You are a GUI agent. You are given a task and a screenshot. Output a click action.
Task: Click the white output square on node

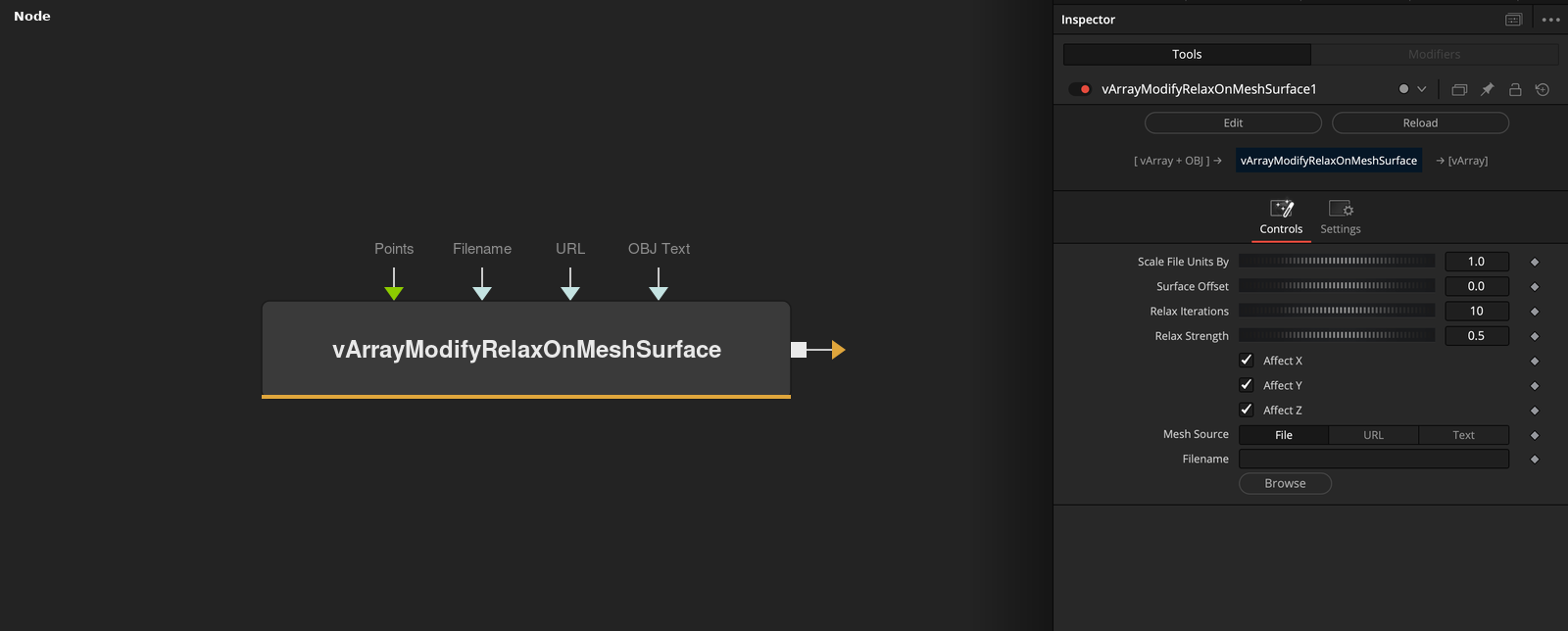click(x=799, y=350)
